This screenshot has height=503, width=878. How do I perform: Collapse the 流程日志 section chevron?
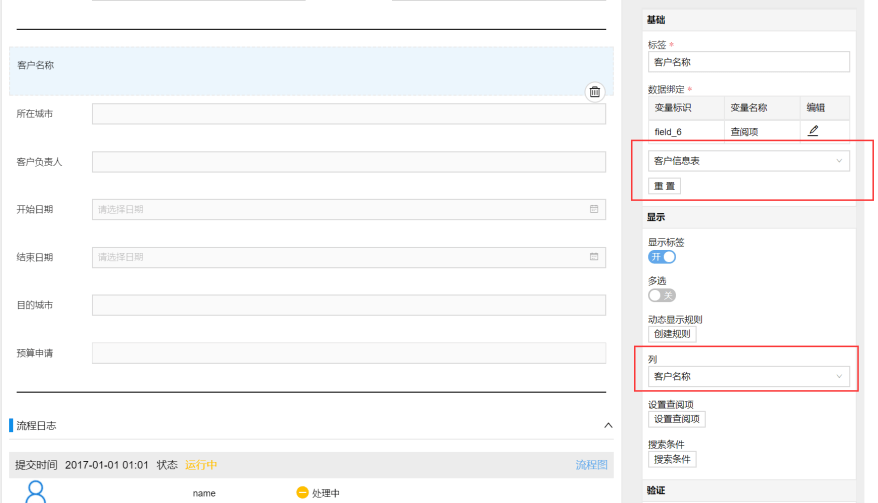(x=608, y=425)
